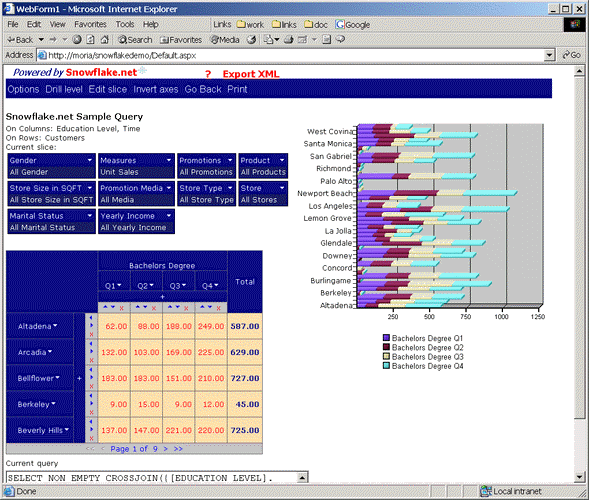Open the Beverly Hills row dropdown
Viewport: 589px width, 500px height.
click(66, 429)
